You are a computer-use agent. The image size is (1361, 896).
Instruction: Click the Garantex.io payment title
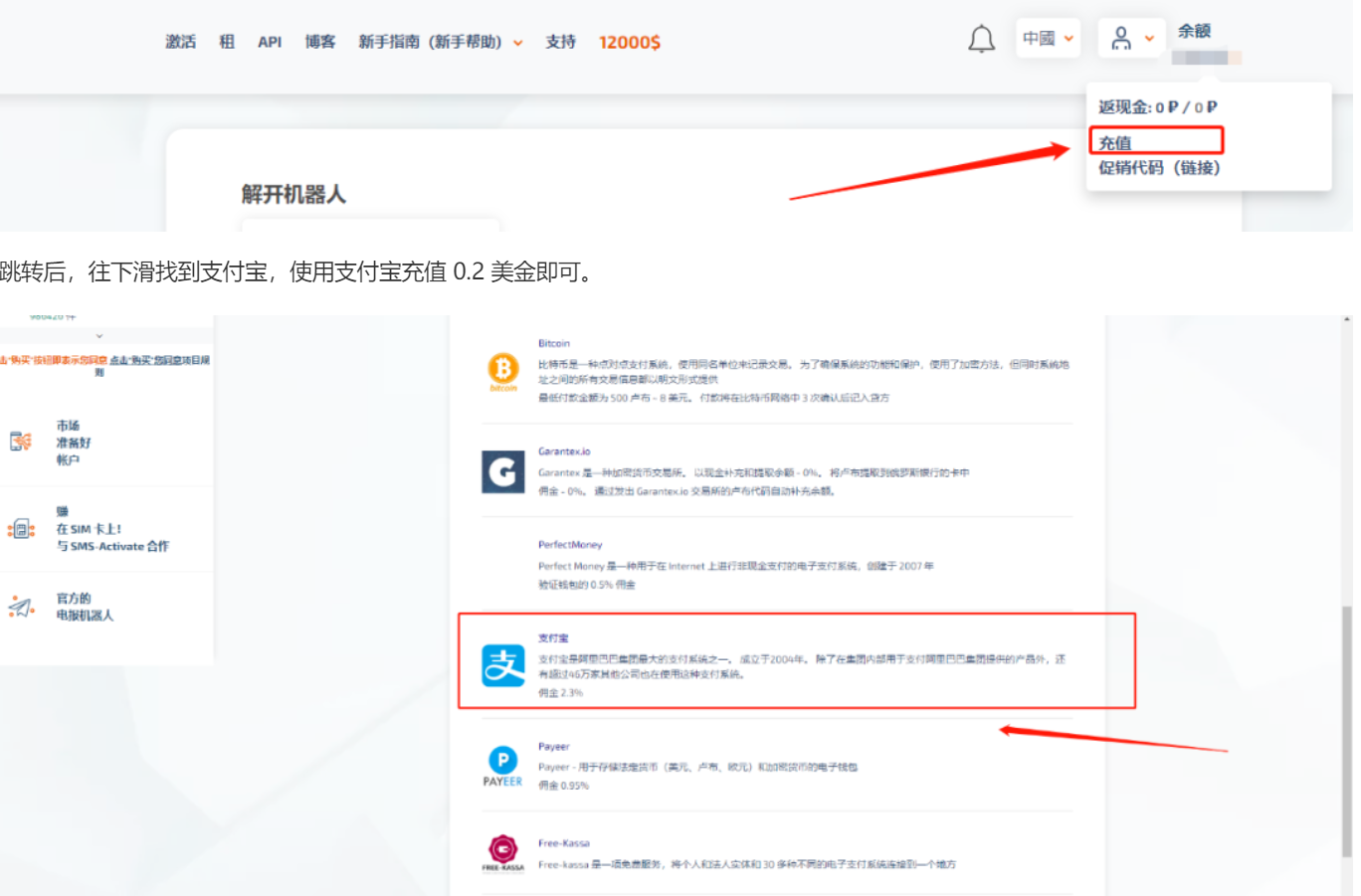coord(564,451)
